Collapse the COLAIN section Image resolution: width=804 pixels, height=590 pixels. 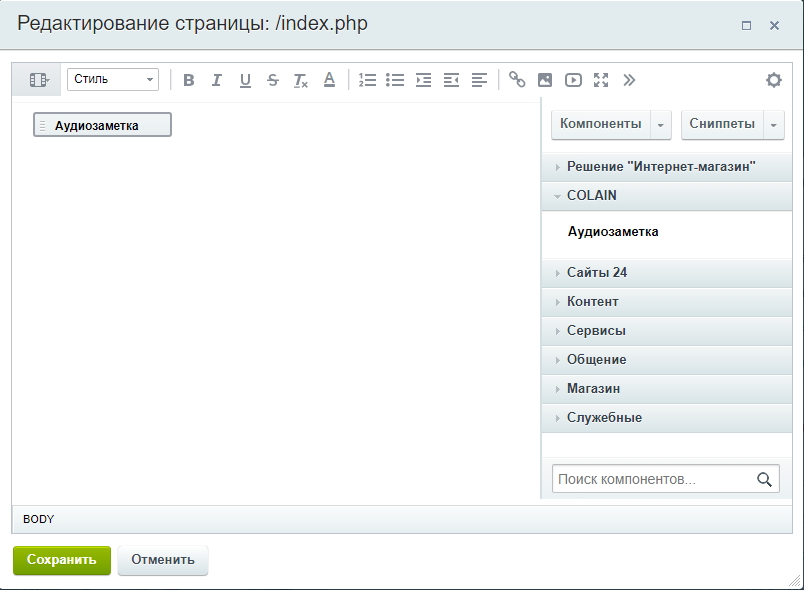click(591, 195)
